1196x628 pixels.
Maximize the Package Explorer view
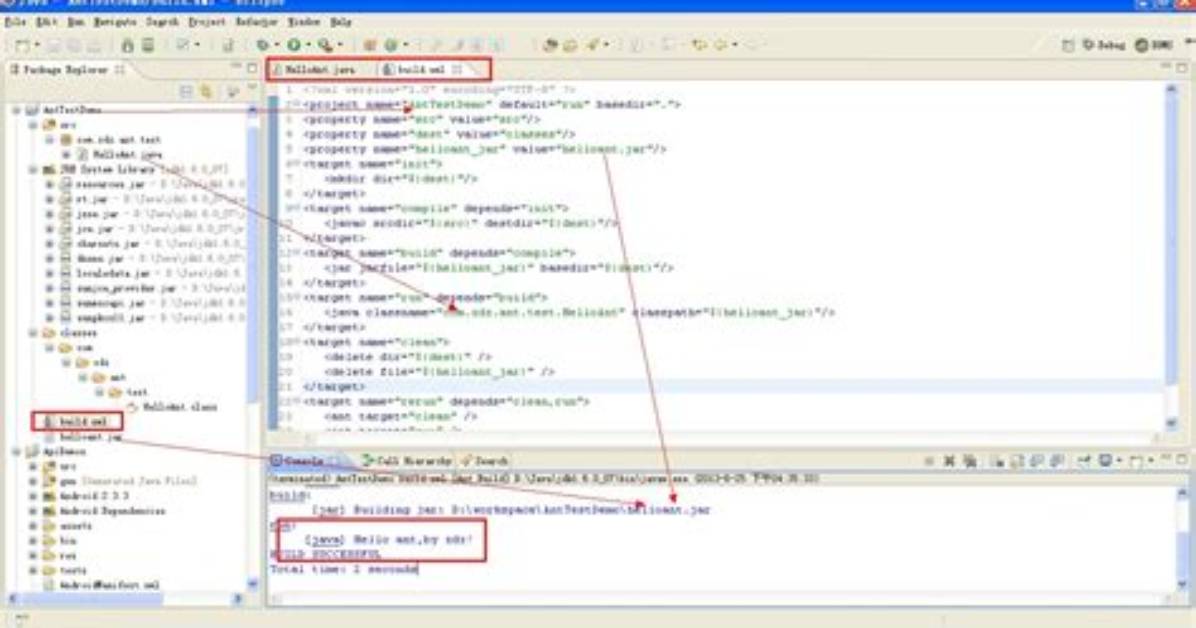point(252,68)
